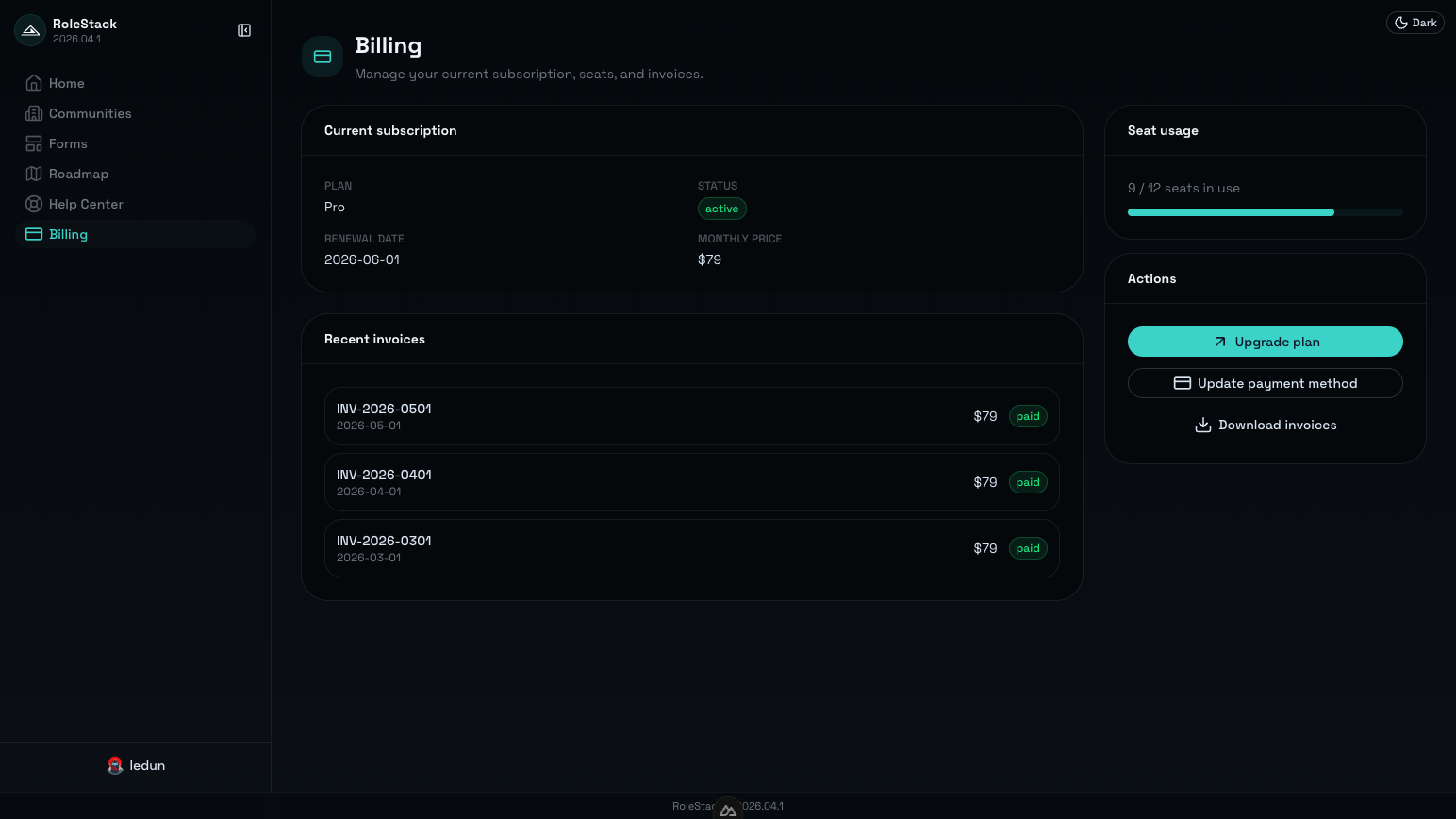Image resolution: width=1456 pixels, height=819 pixels.
Task: Click the download icon beside Download invoices
Action: pyautogui.click(x=1203, y=425)
